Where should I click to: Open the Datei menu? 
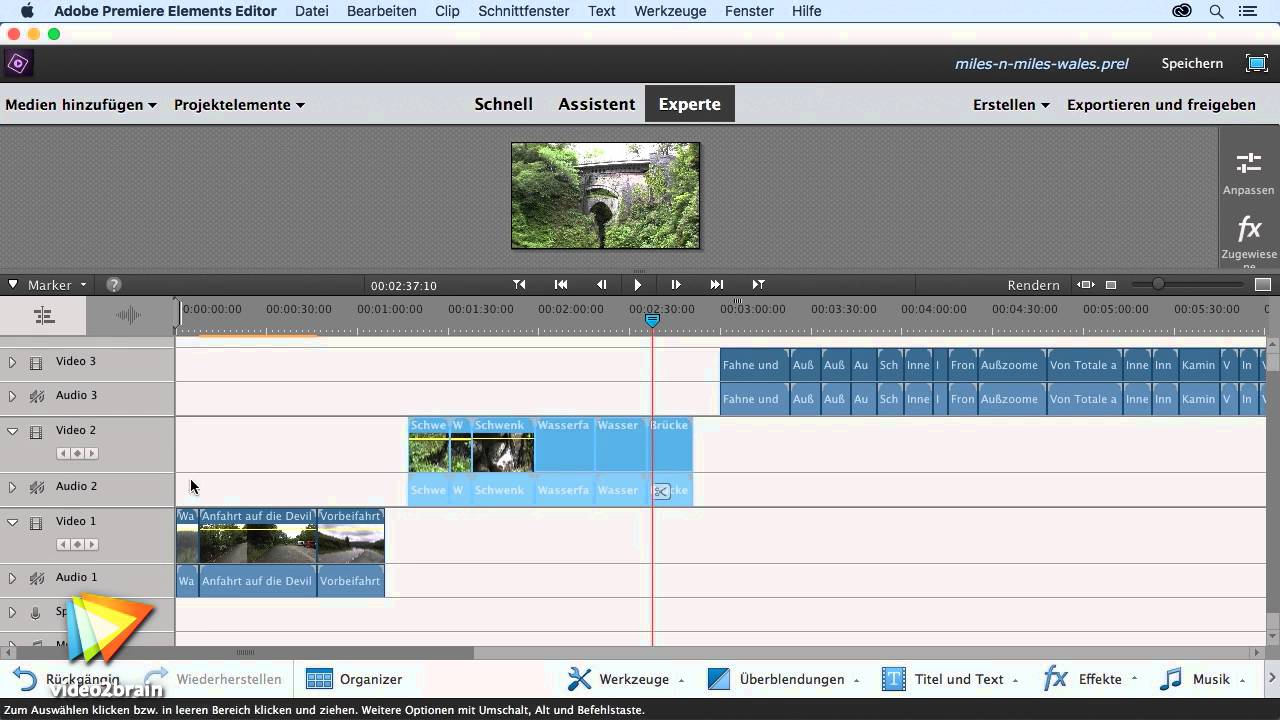[x=312, y=11]
